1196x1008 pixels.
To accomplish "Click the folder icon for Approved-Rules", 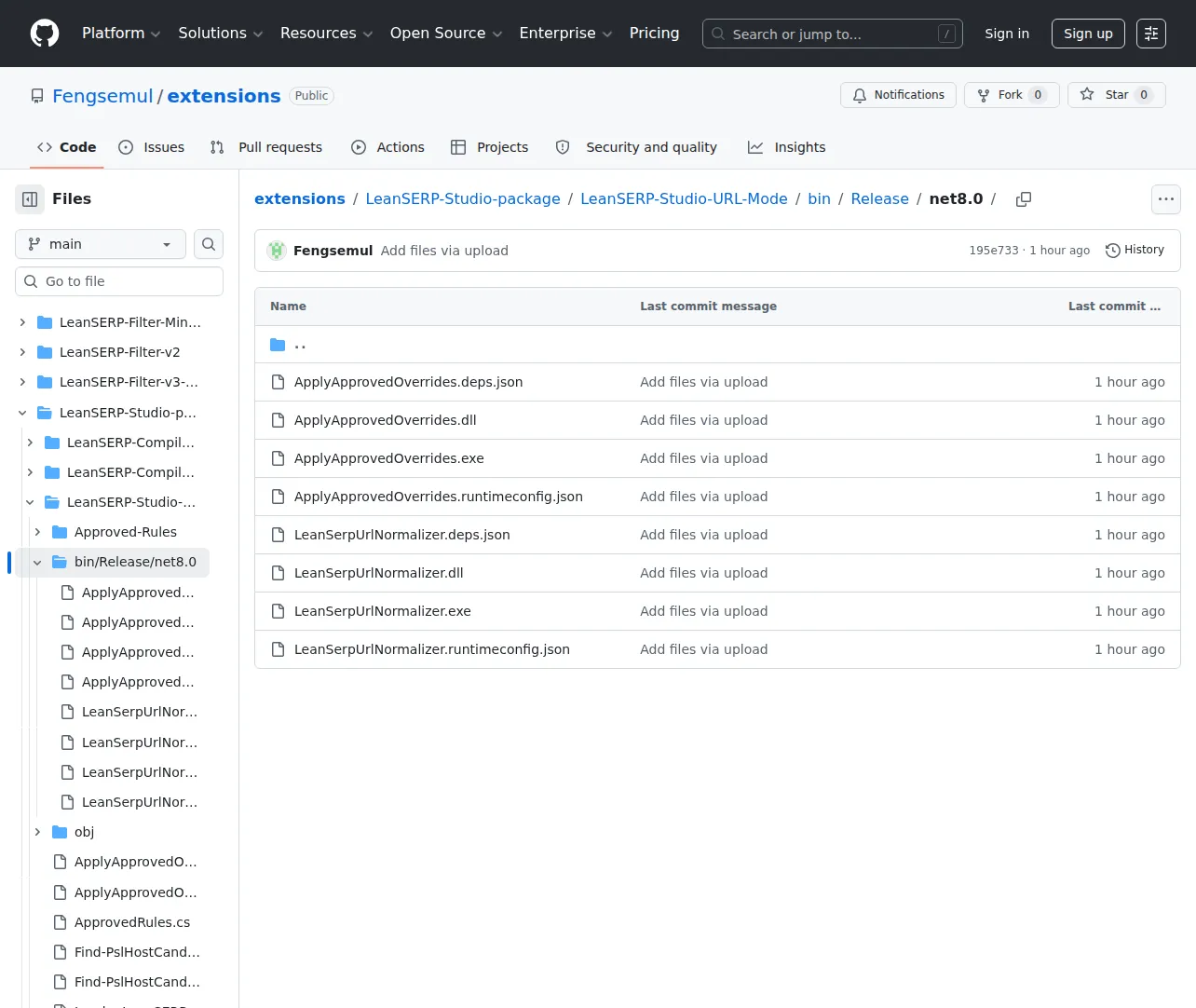I will [x=60, y=532].
